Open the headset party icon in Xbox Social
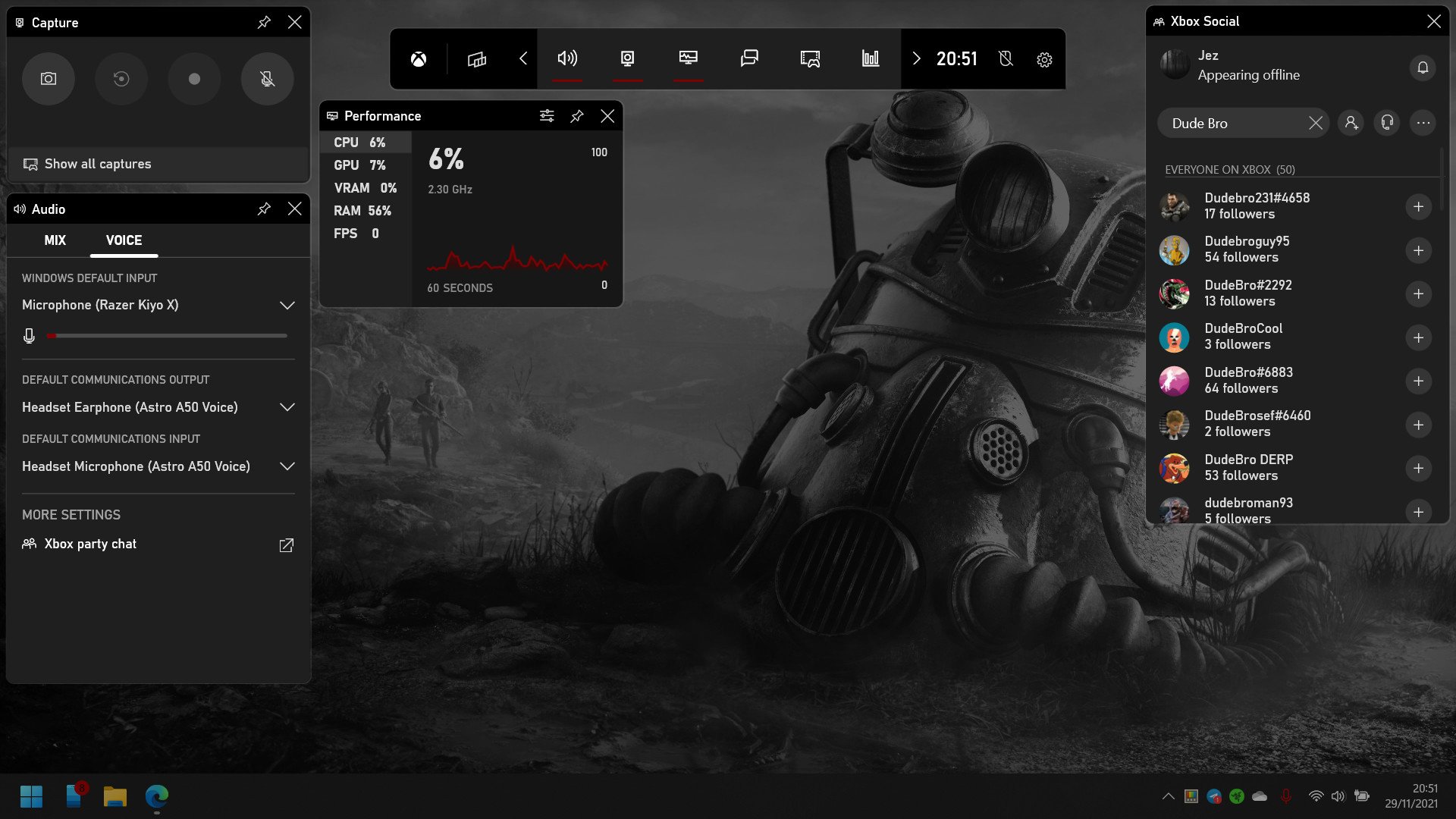Screen dimensions: 1456x819 coord(1387,123)
